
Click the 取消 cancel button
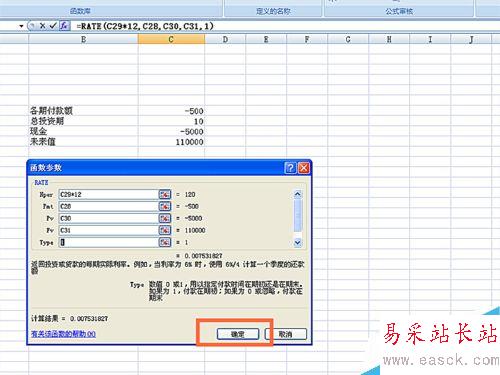[x=286, y=334]
